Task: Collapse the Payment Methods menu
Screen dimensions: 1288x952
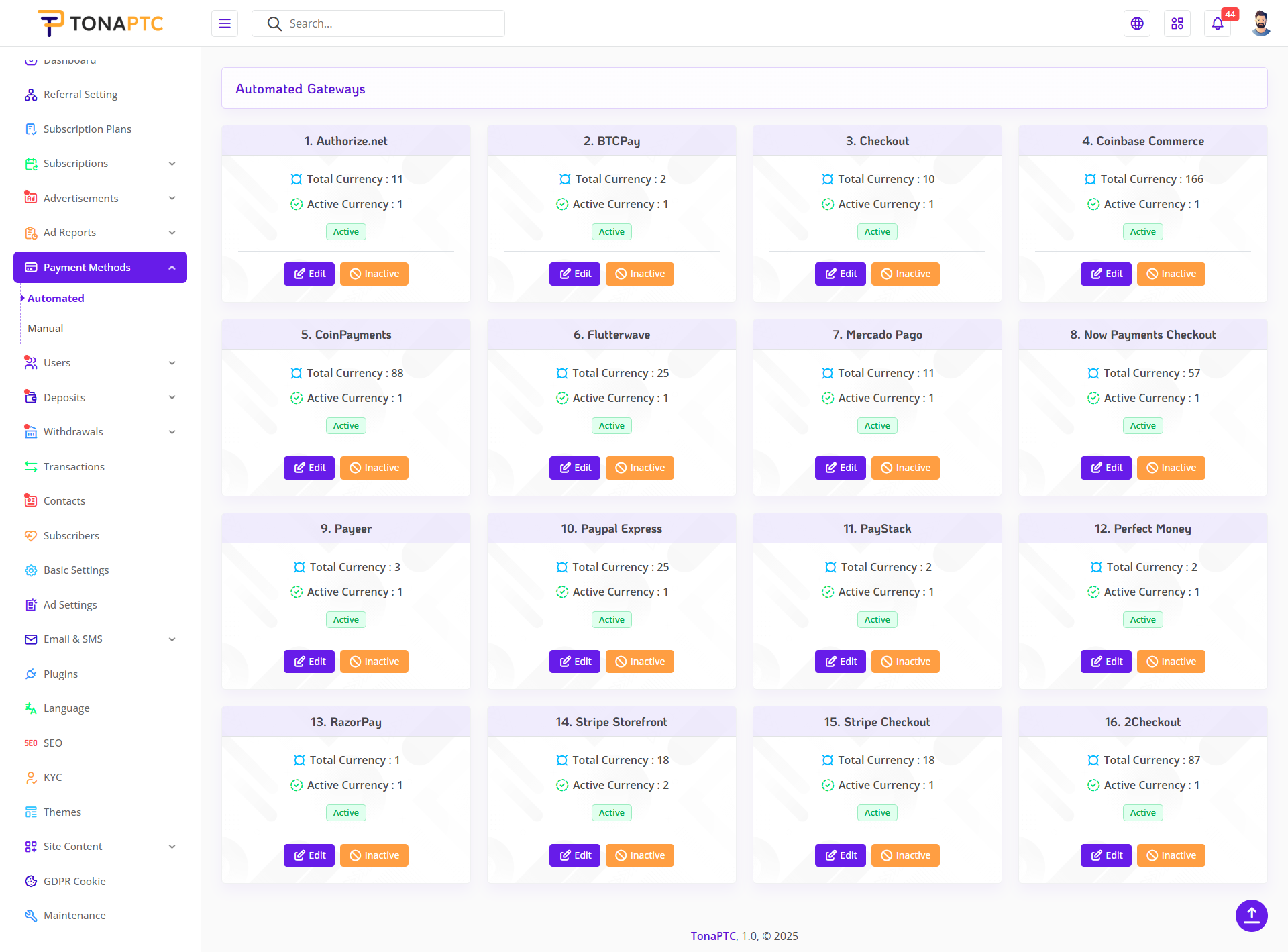Action: [172, 268]
